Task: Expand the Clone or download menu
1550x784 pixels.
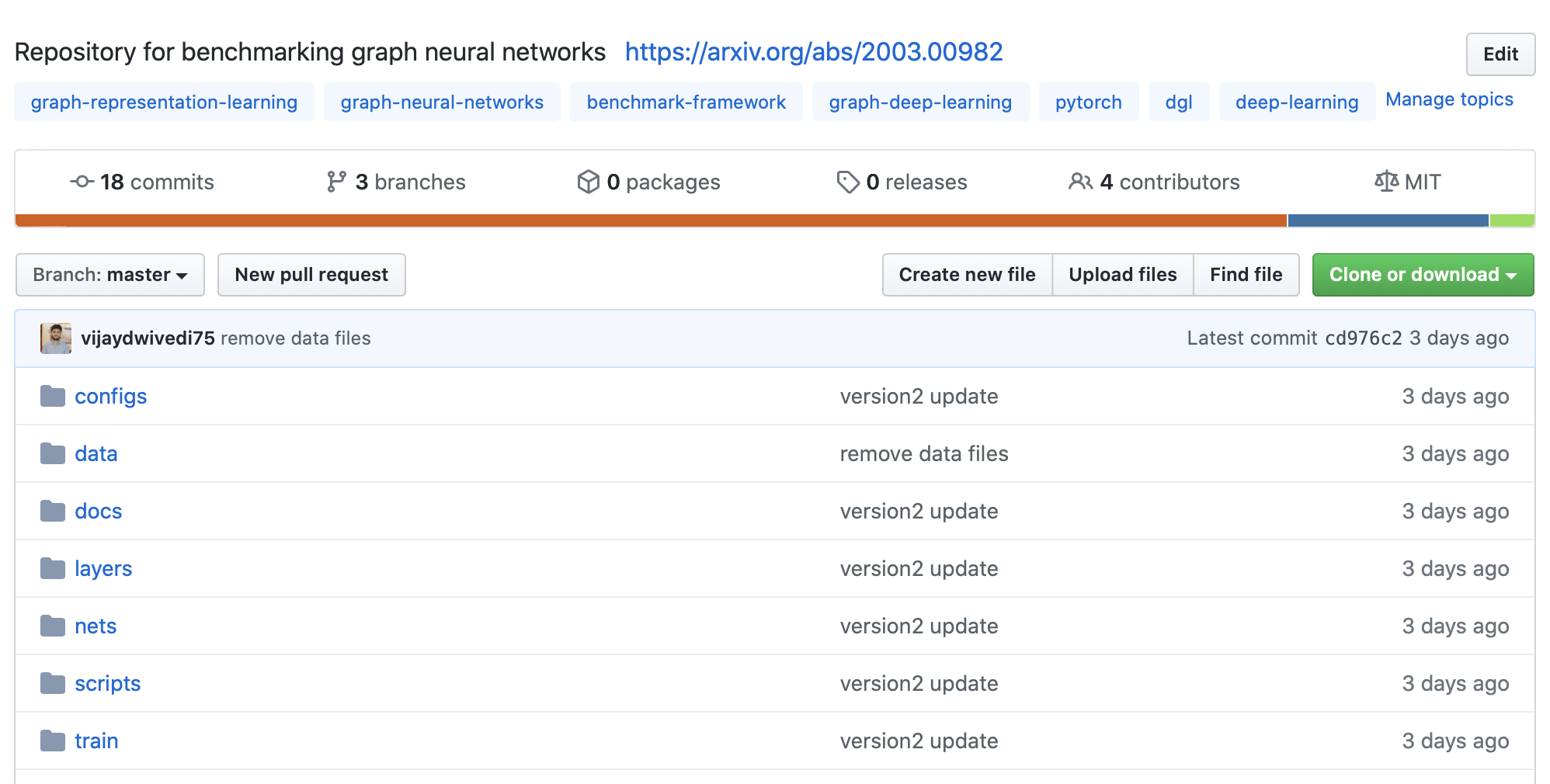Action: tap(1423, 275)
